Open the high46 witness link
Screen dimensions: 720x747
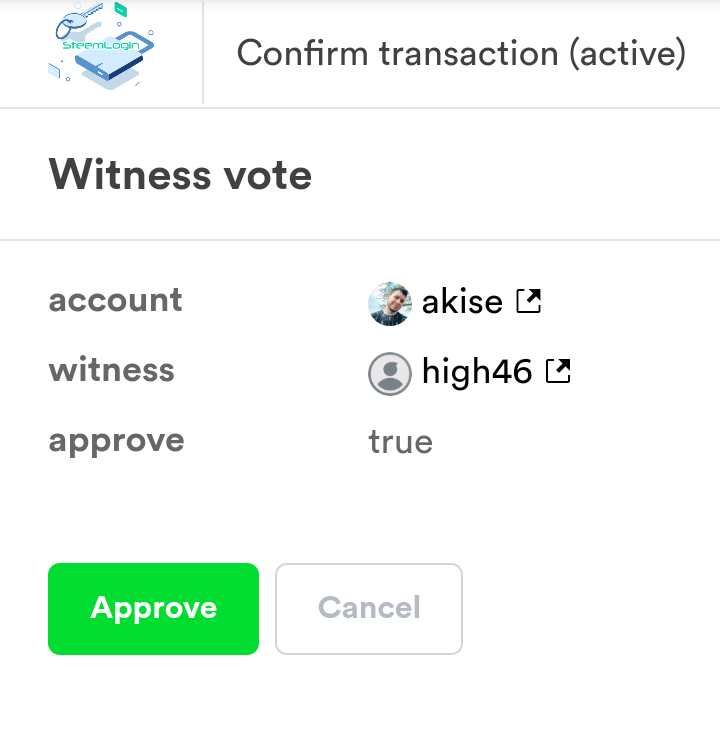click(x=476, y=373)
